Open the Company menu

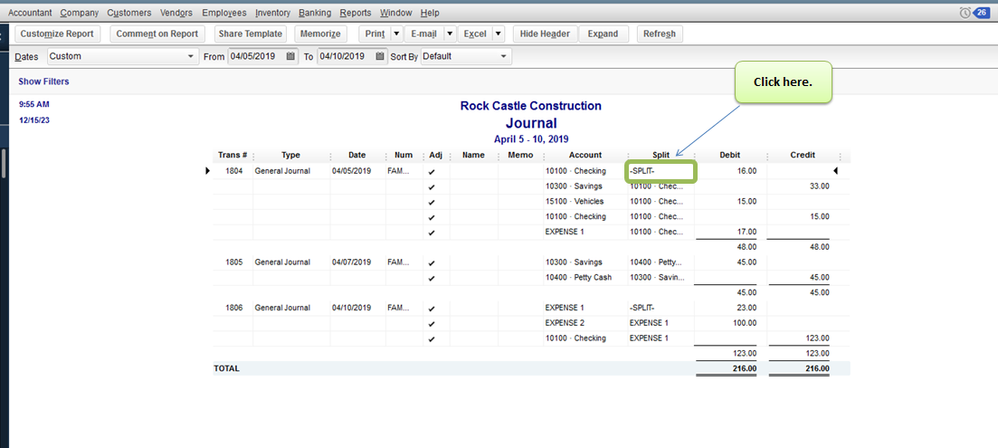tap(80, 13)
